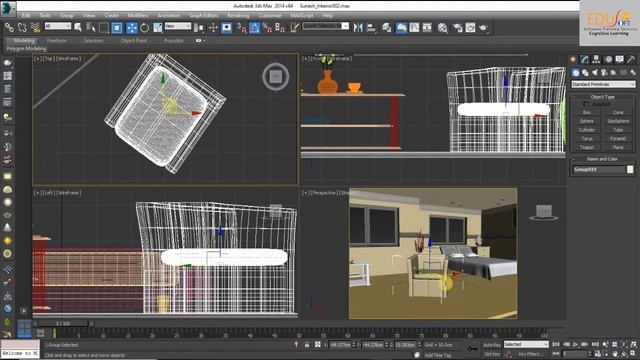Click the Key Filters button

coord(530,354)
